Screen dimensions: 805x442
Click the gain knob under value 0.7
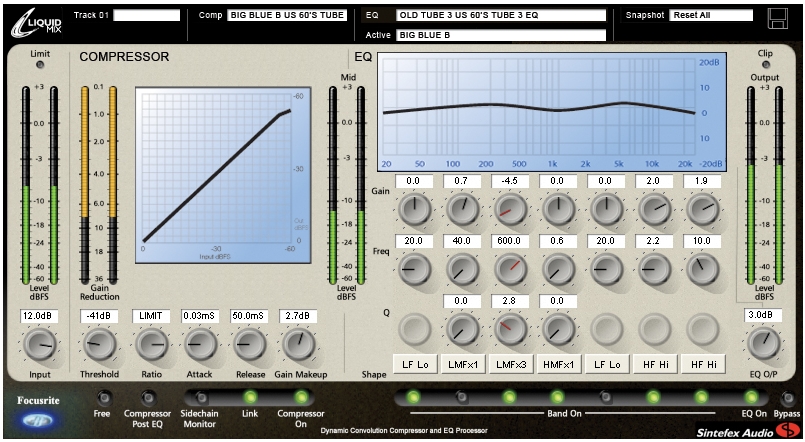463,209
